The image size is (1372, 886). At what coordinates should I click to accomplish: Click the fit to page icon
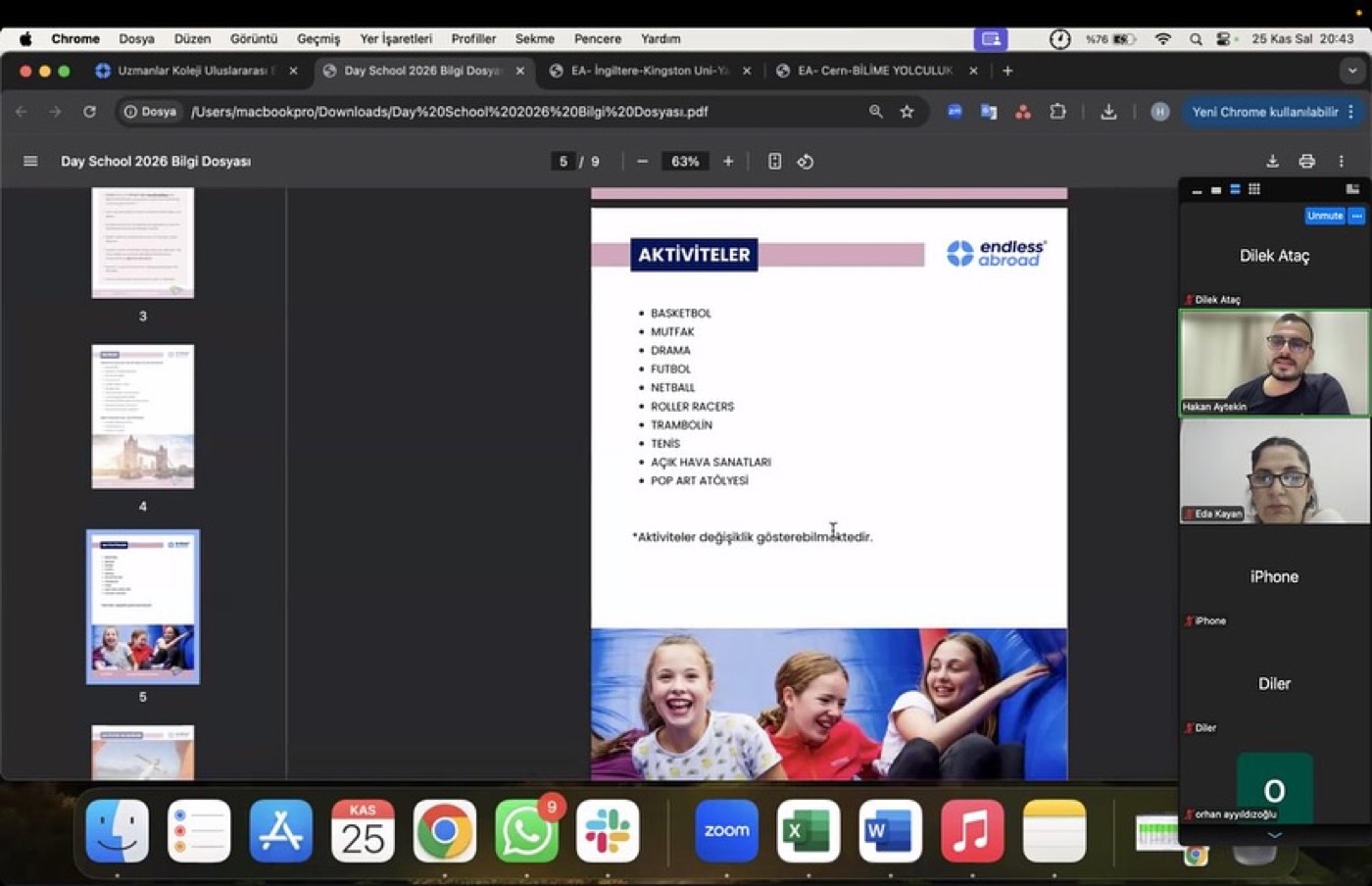coord(774,162)
